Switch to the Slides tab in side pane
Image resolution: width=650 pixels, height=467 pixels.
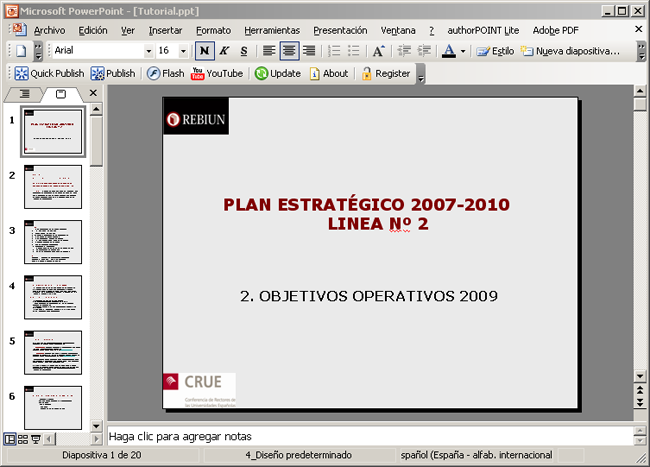coord(61,94)
